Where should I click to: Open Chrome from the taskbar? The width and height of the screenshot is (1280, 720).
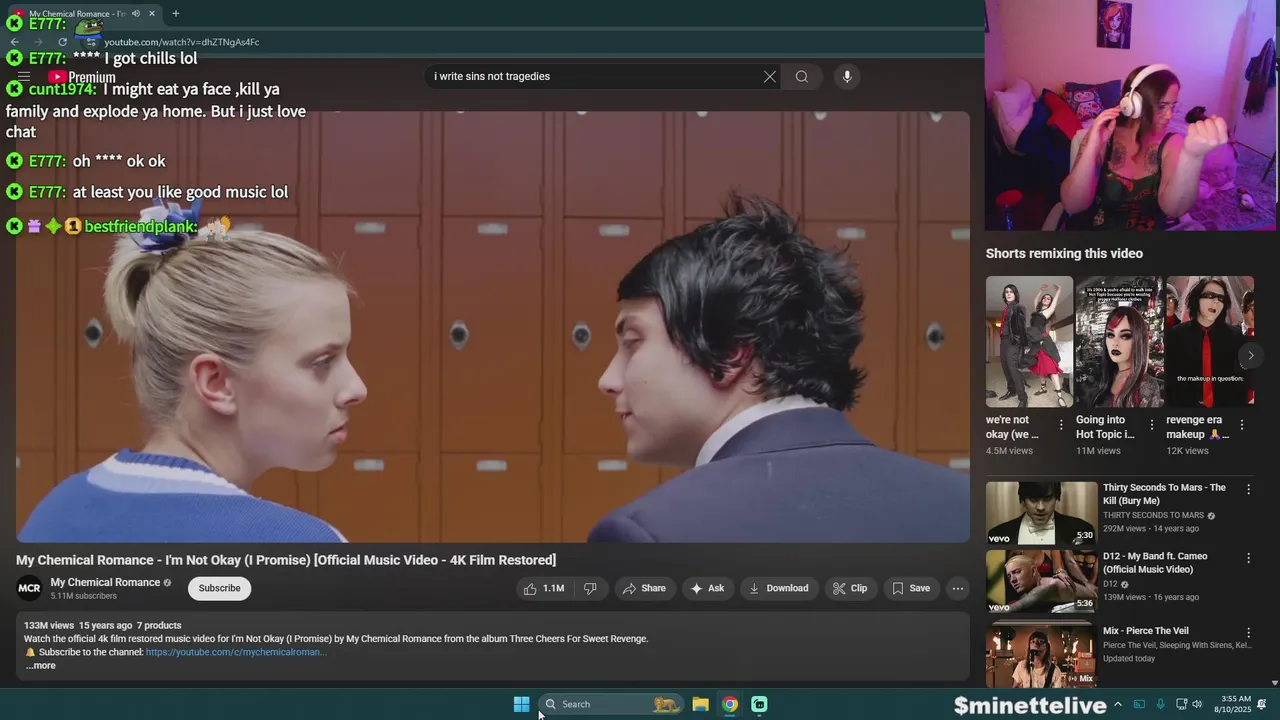[730, 704]
